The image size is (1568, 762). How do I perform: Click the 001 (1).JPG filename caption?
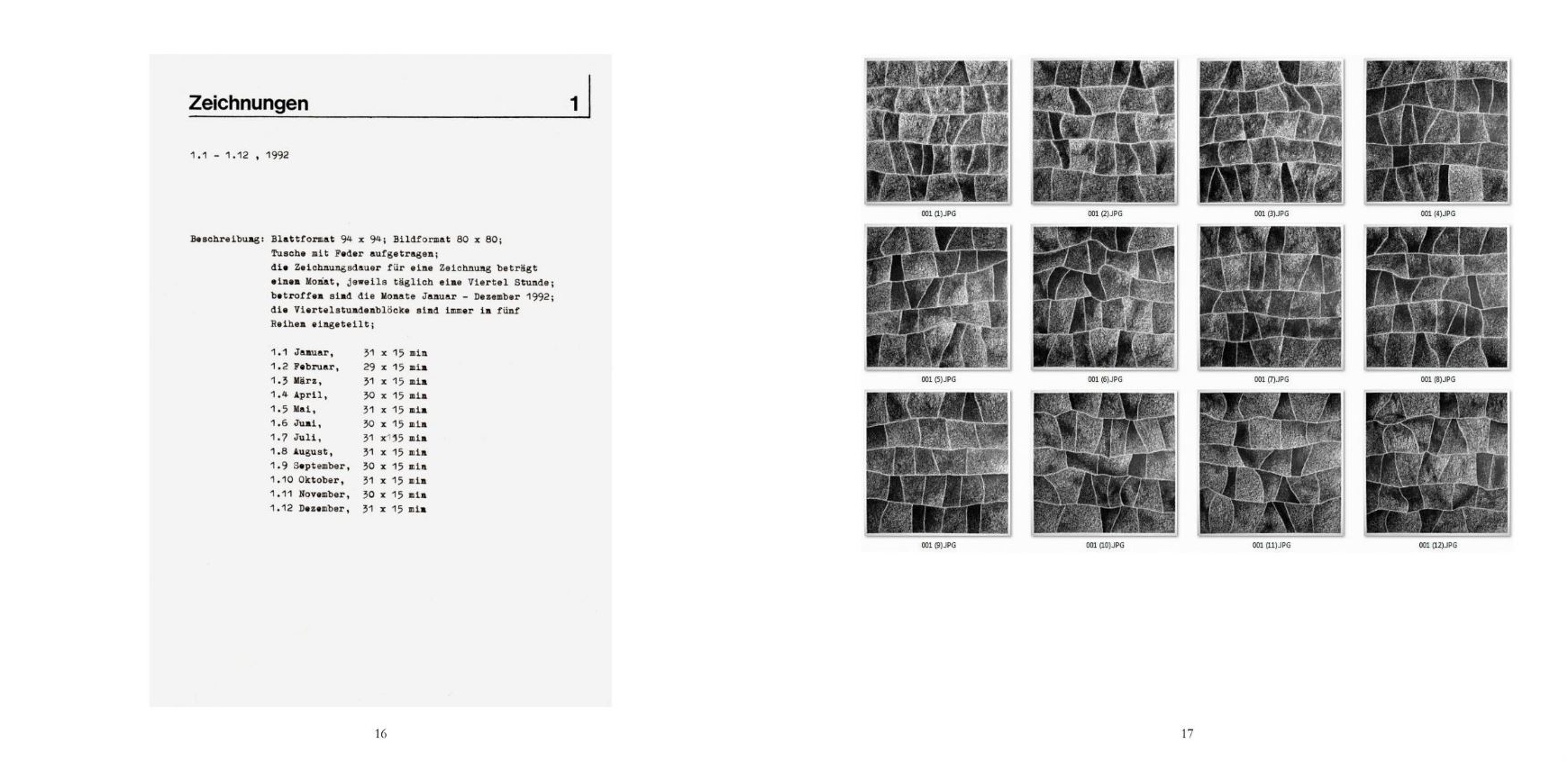point(938,213)
